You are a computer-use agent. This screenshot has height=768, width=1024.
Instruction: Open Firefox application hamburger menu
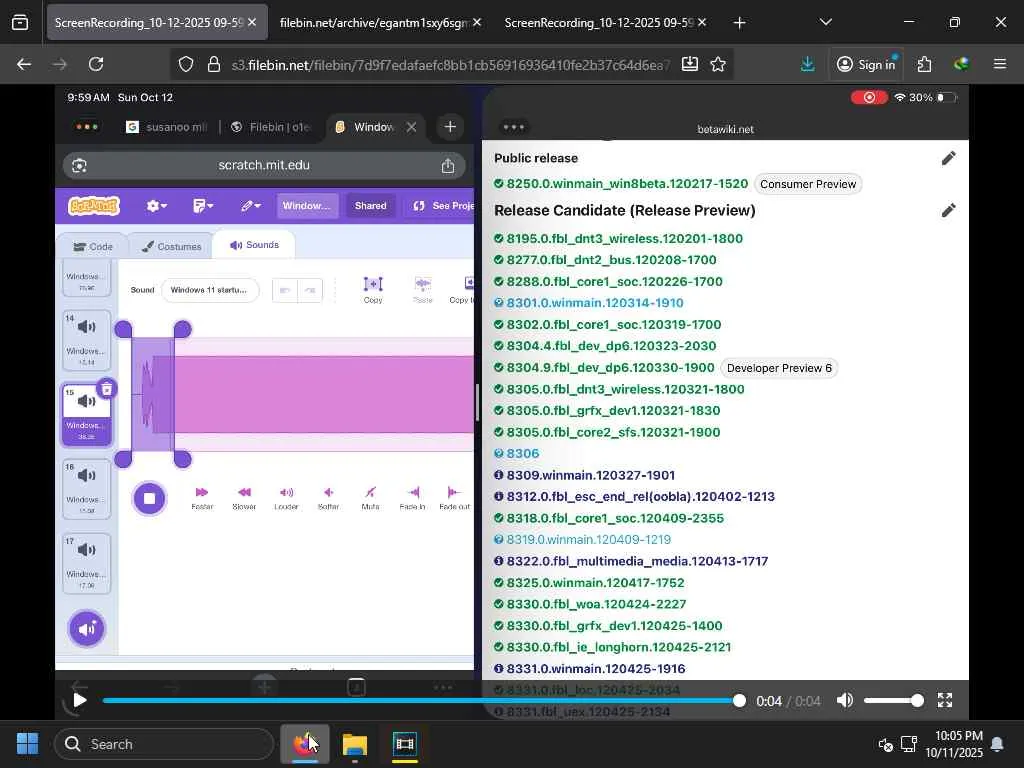(999, 64)
